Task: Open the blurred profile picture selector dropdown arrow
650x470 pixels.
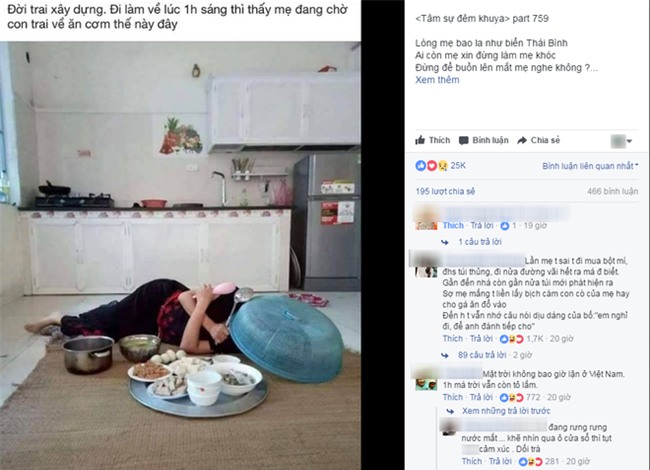Action: point(629,141)
